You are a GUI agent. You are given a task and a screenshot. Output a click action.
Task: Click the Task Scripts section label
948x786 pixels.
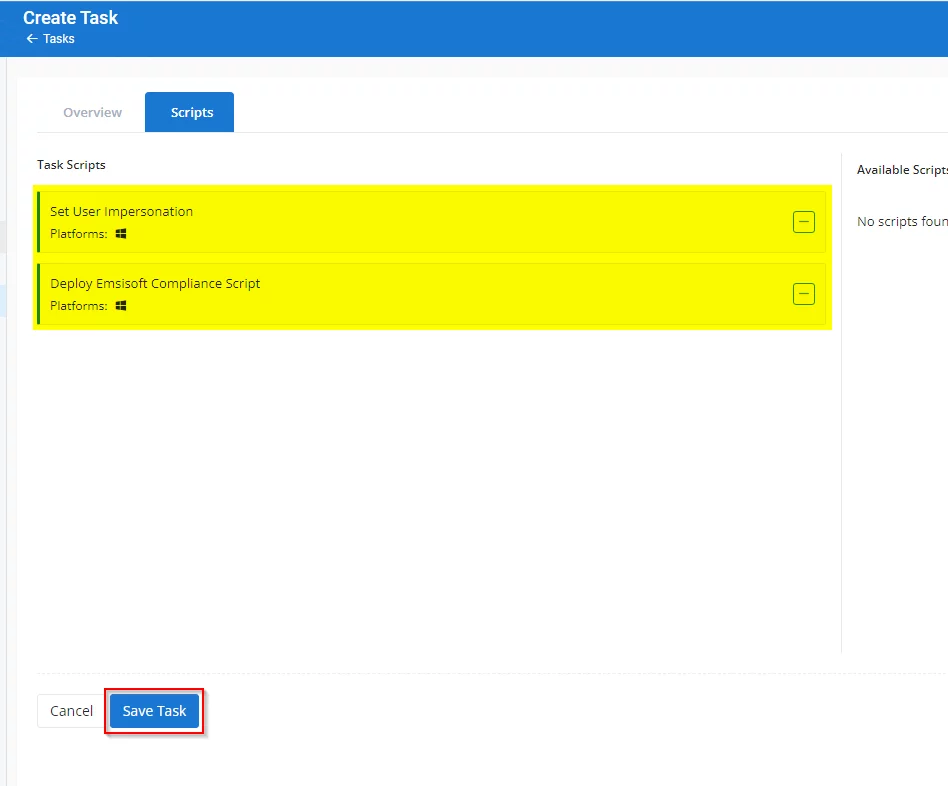[x=71, y=165]
